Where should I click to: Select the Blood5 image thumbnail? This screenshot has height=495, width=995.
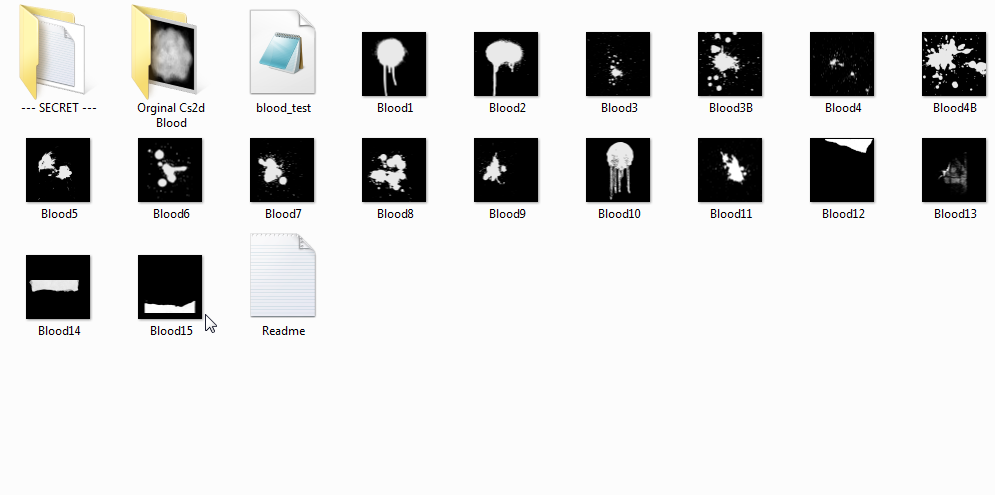[x=58, y=170]
